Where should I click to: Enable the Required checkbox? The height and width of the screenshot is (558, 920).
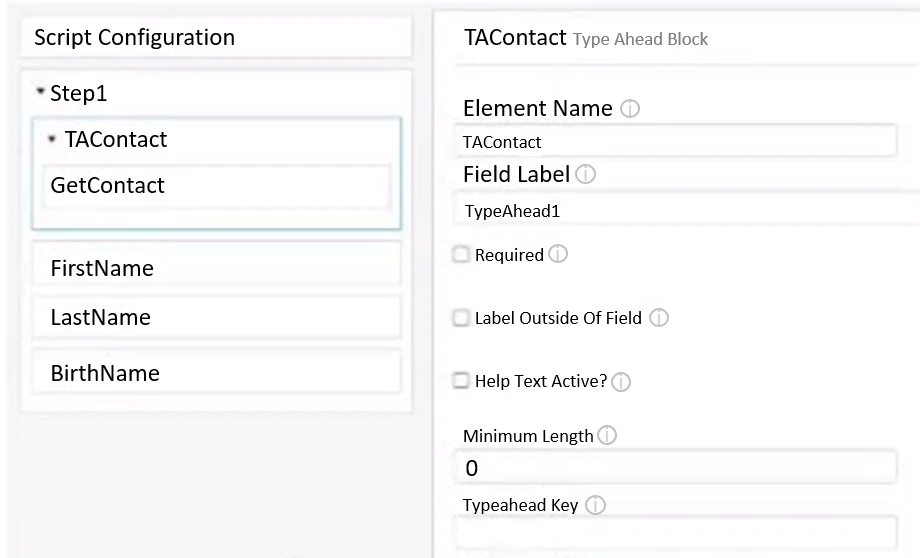[461, 255]
